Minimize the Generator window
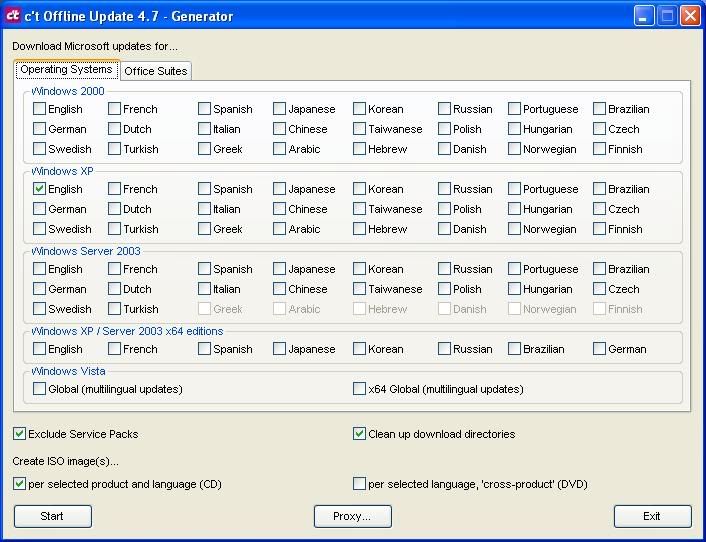This screenshot has height=542, width=706. pos(644,16)
